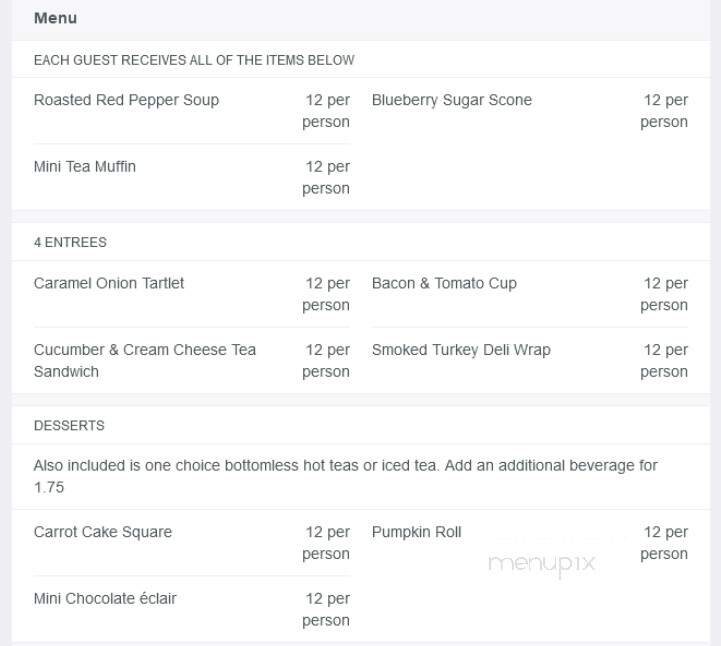
Task: Click the price next to Smoked Turkey Deli Wrap
Action: [664, 361]
